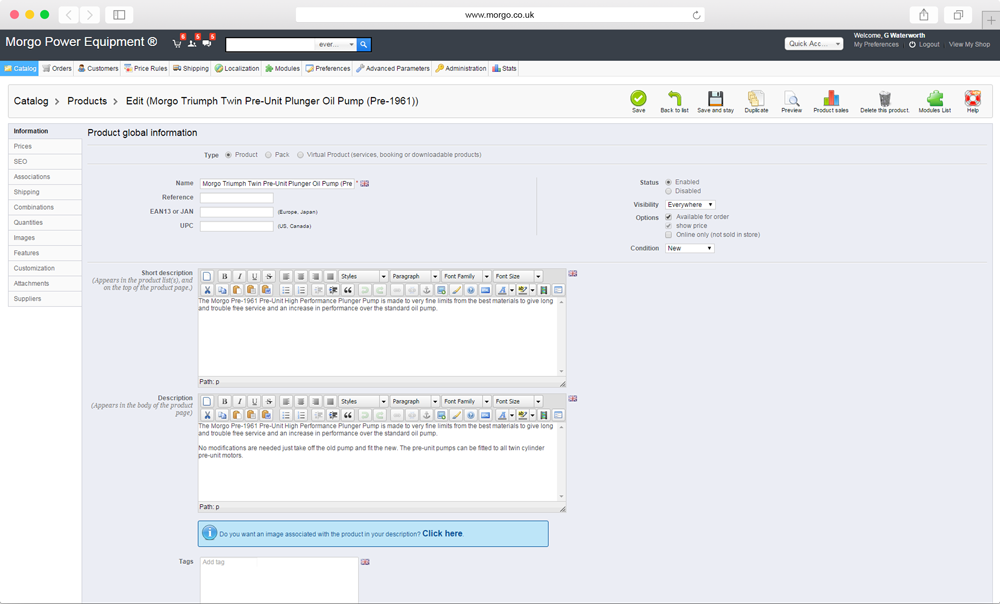Select the Virtual Product type radio button

tap(300, 155)
